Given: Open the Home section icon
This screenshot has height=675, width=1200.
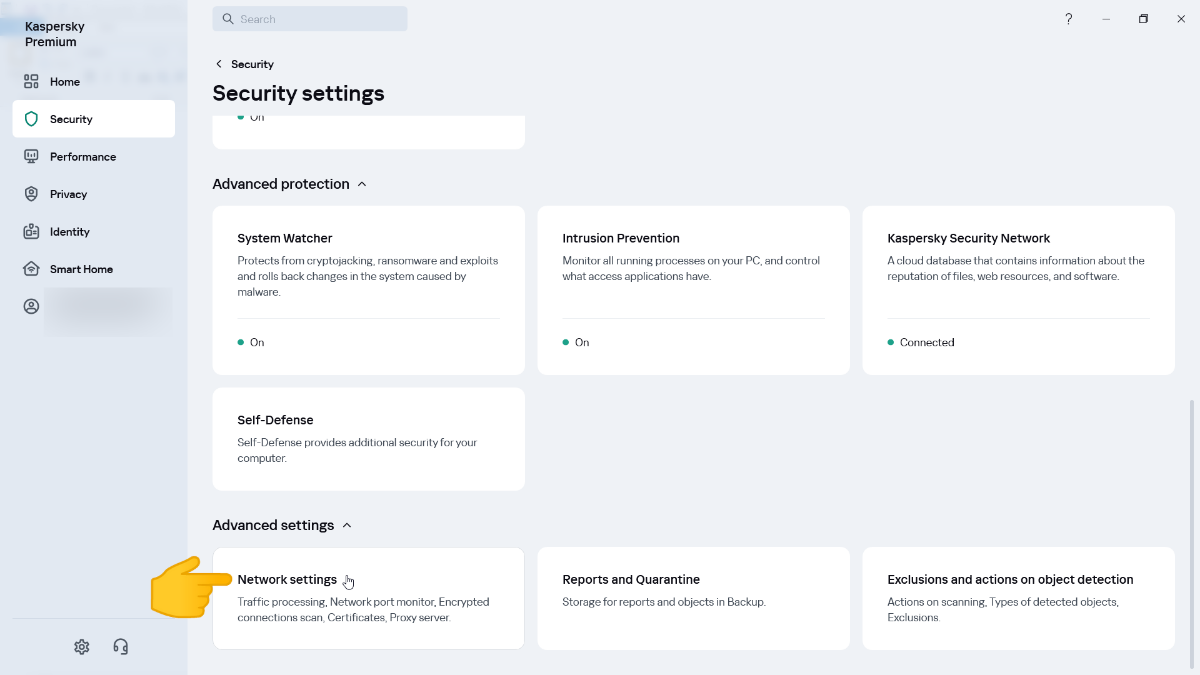Looking at the screenshot, I should 31,82.
